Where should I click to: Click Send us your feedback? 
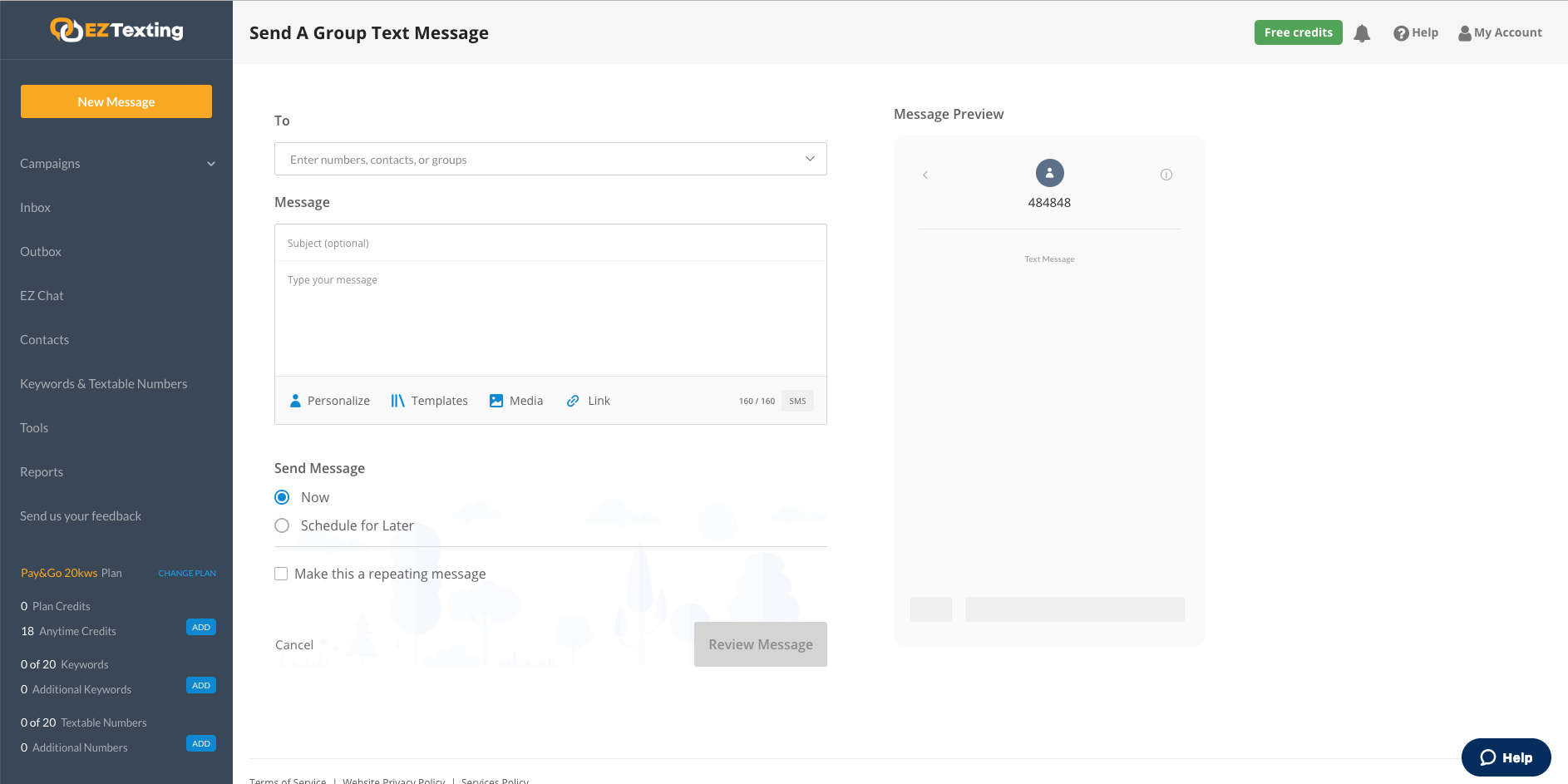[81, 516]
